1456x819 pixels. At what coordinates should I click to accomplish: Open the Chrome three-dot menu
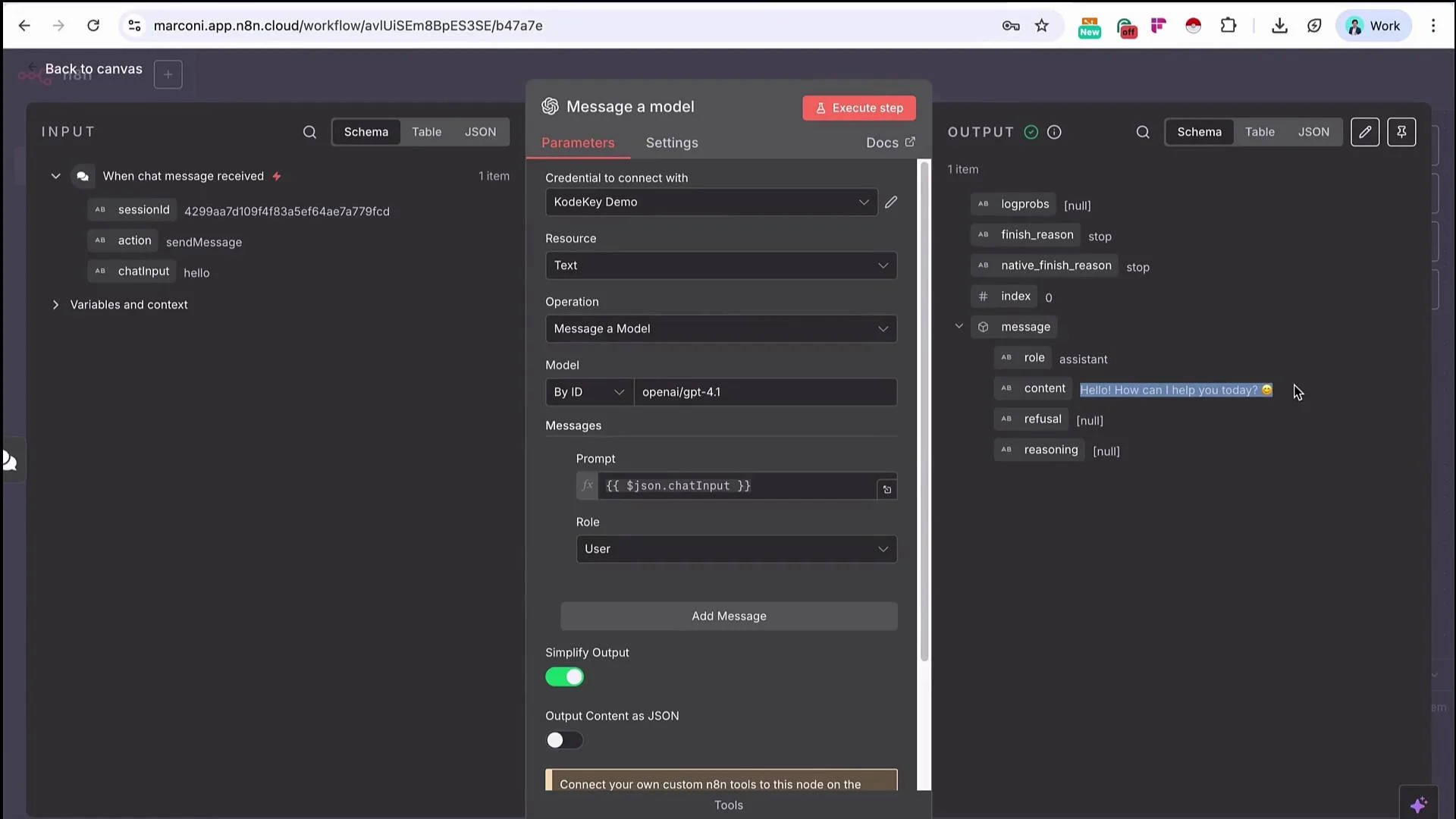[1433, 26]
